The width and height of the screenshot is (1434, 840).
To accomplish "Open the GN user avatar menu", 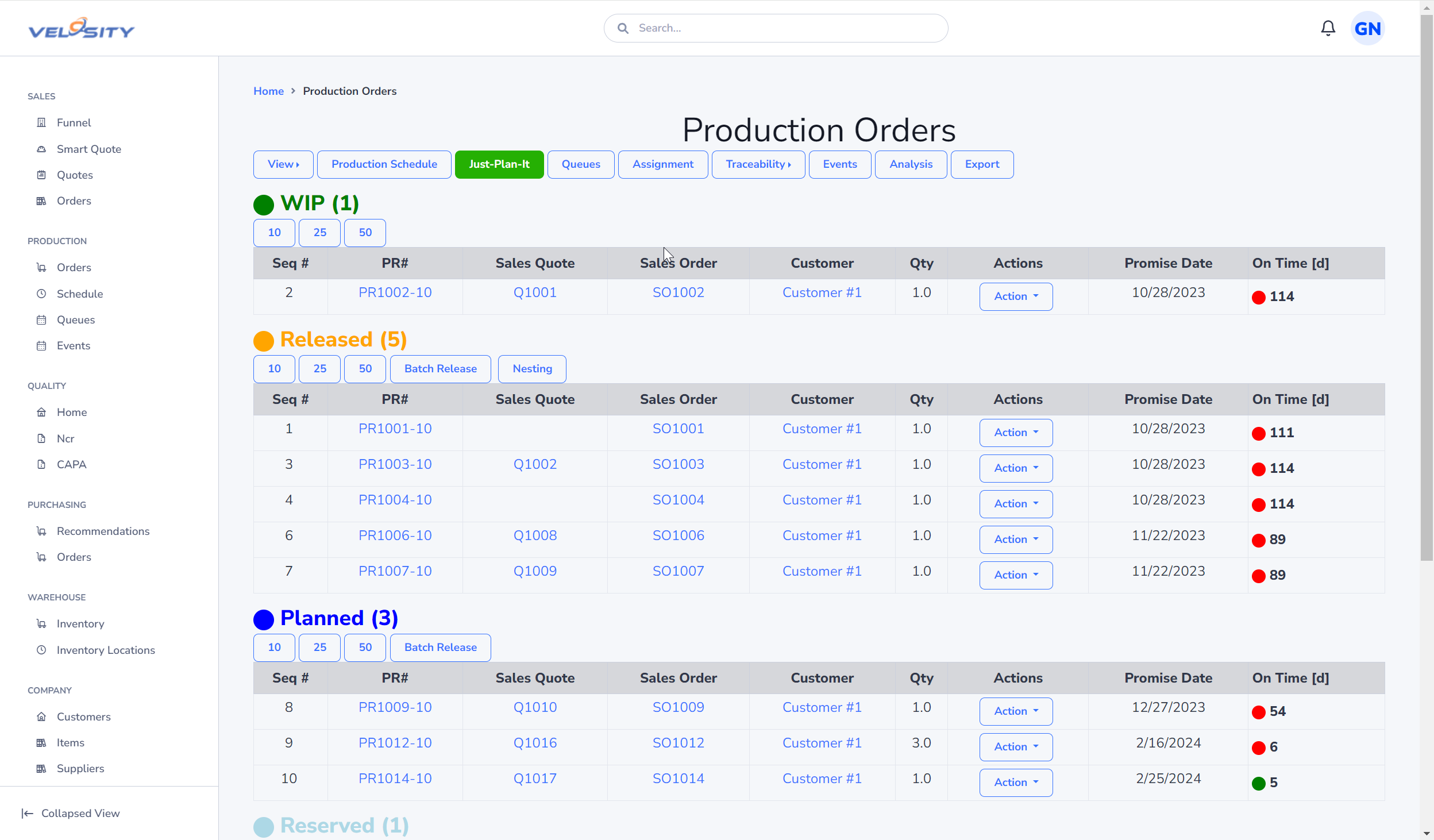I will coord(1367,28).
